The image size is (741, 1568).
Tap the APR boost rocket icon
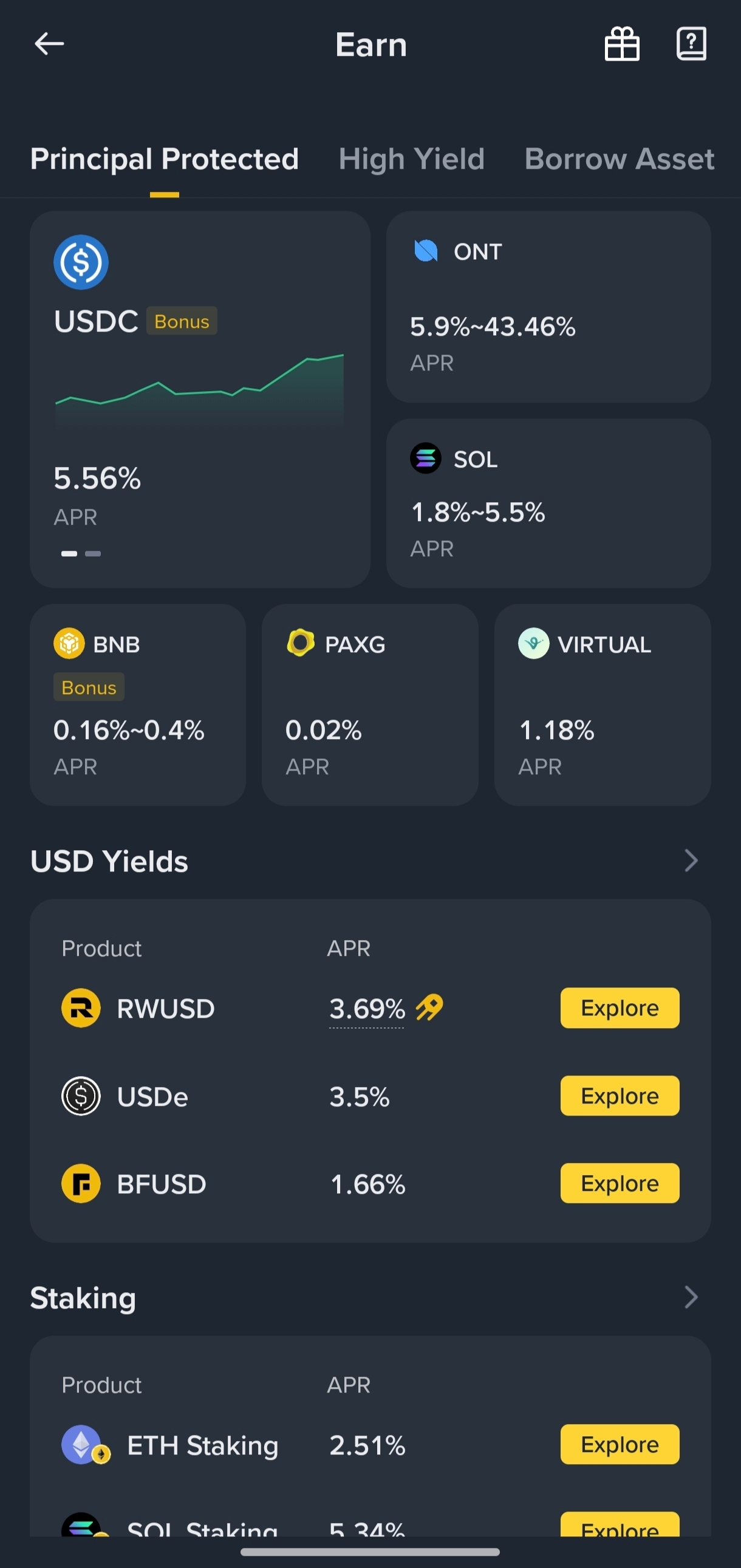(x=429, y=1007)
